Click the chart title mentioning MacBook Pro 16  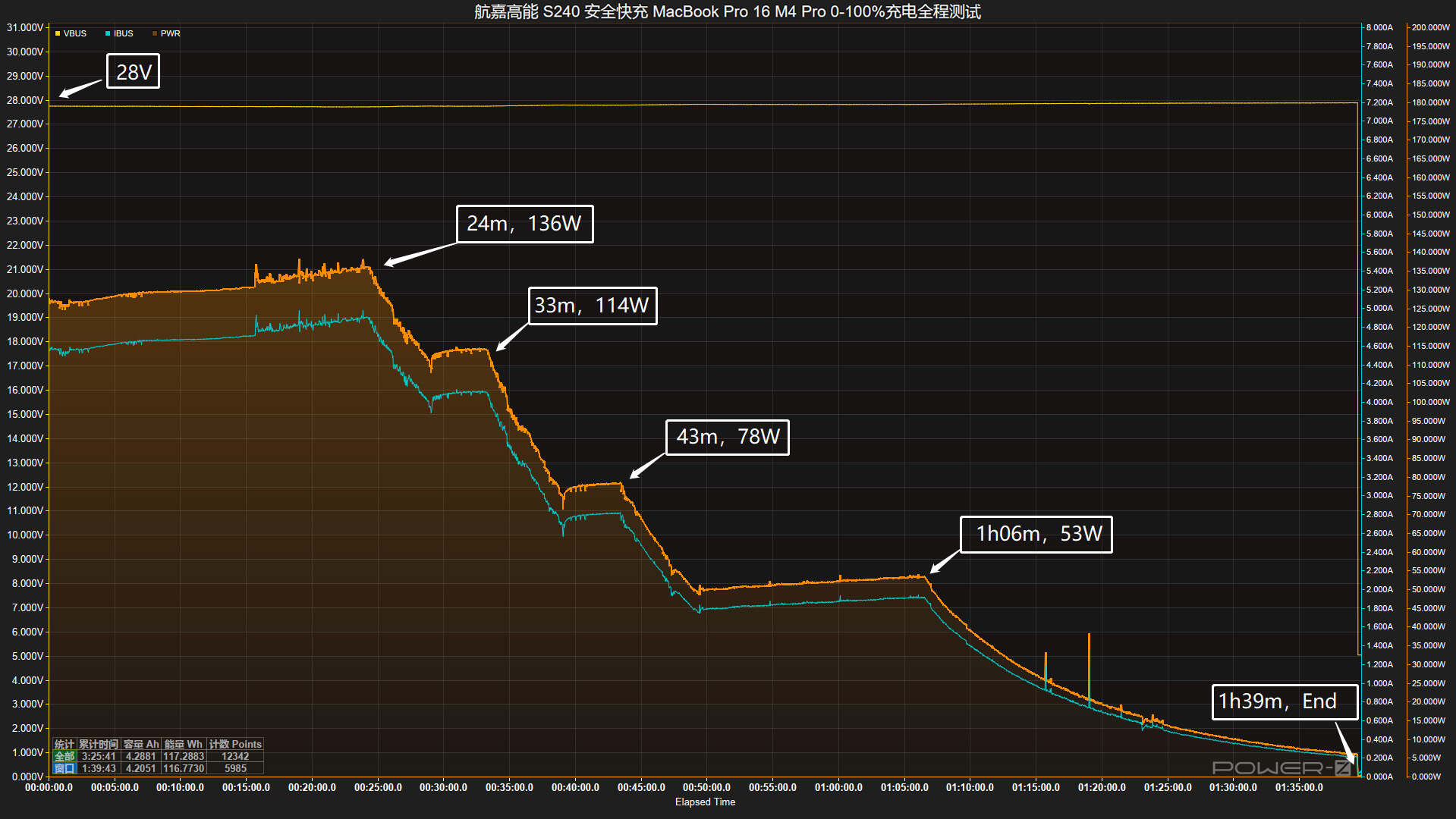coord(728,11)
